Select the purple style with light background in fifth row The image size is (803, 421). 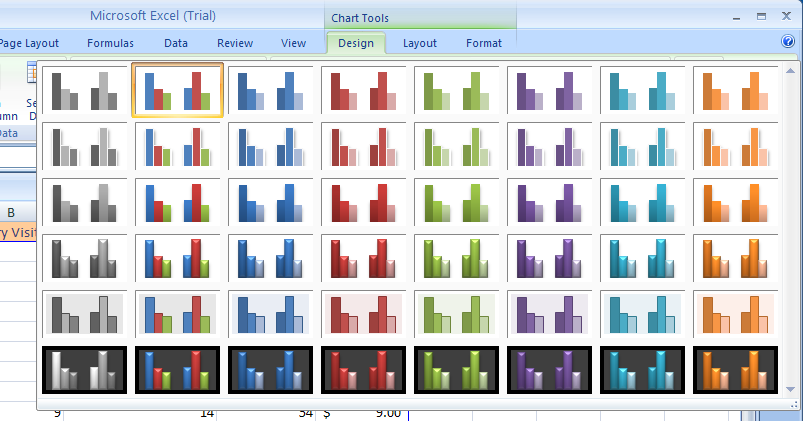(x=549, y=314)
